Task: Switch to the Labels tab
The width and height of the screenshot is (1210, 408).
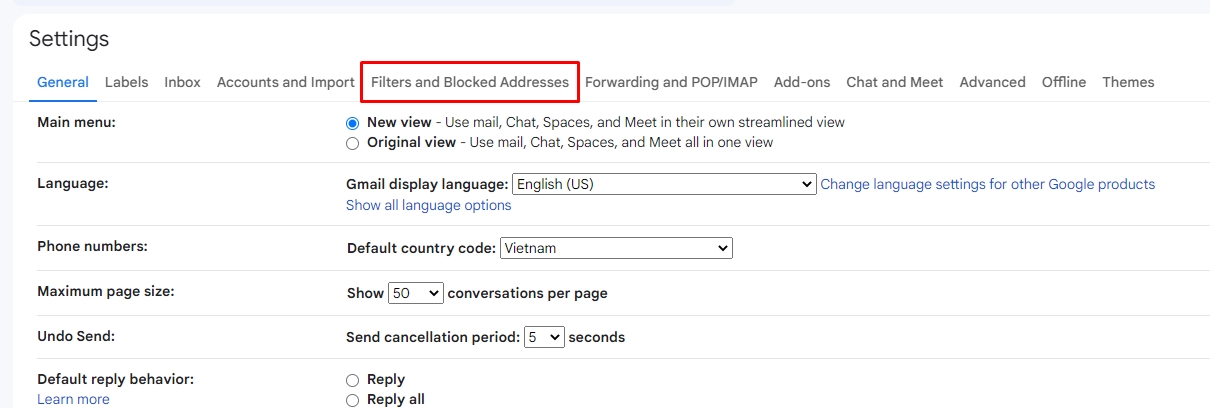Action: pyautogui.click(x=126, y=82)
